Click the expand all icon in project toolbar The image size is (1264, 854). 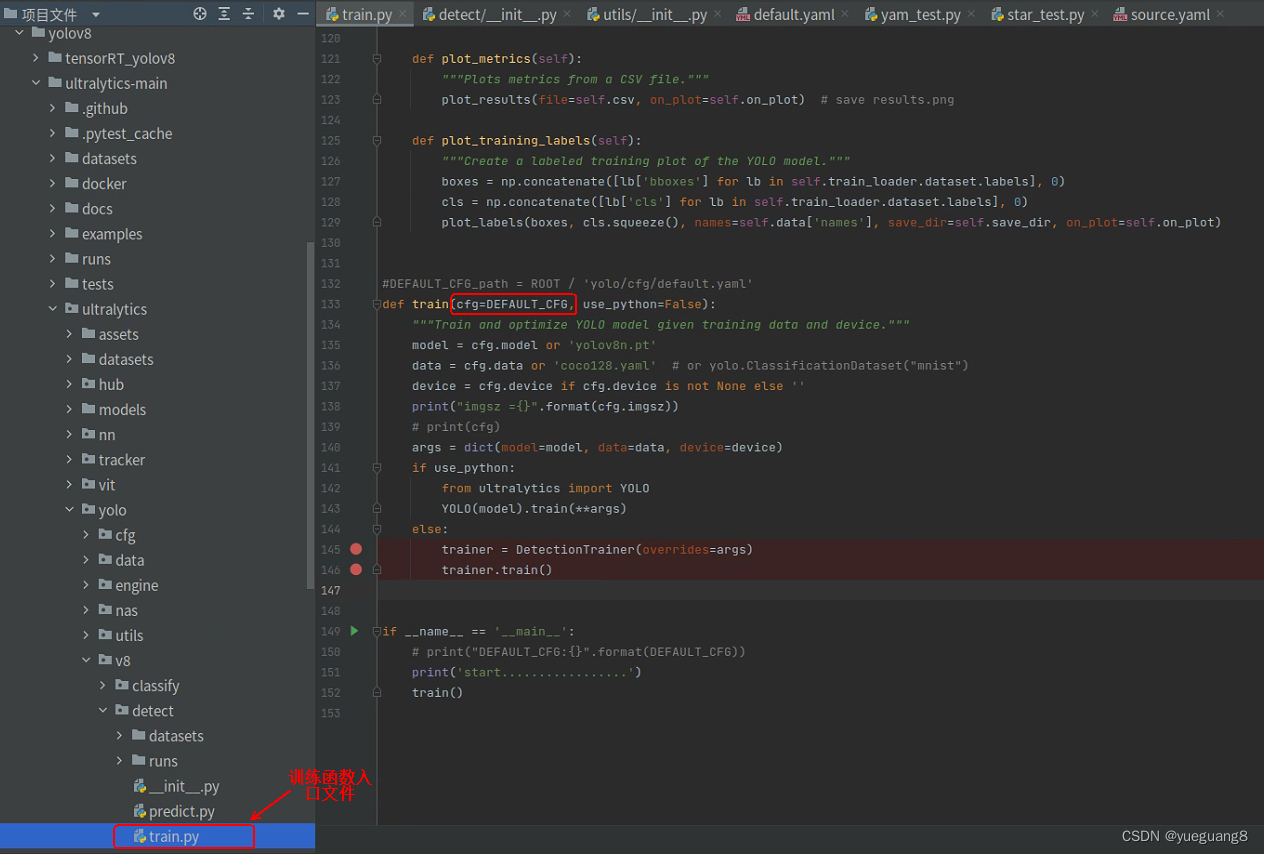coord(224,14)
